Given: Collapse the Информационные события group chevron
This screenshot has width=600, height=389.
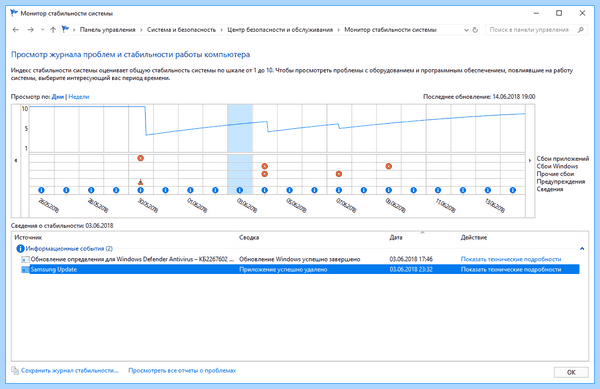Looking at the screenshot, I should pyautogui.click(x=582, y=249).
